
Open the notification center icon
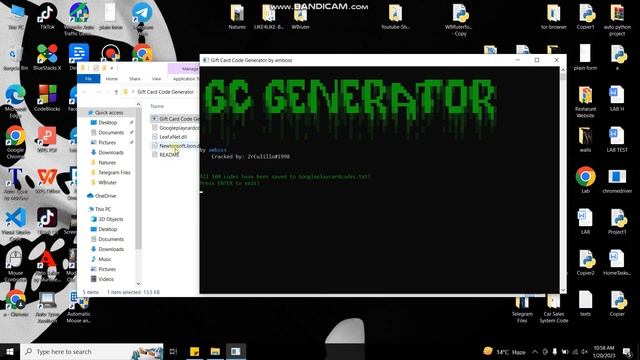click(x=627, y=351)
